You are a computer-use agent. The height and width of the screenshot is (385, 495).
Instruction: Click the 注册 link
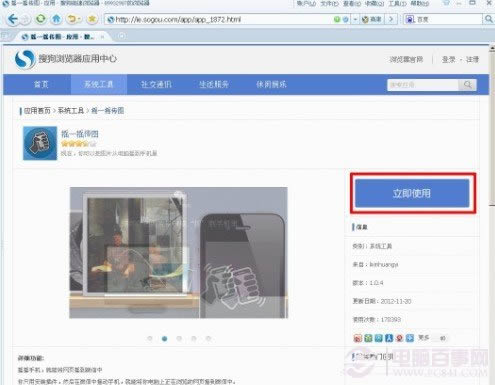[x=472, y=59]
